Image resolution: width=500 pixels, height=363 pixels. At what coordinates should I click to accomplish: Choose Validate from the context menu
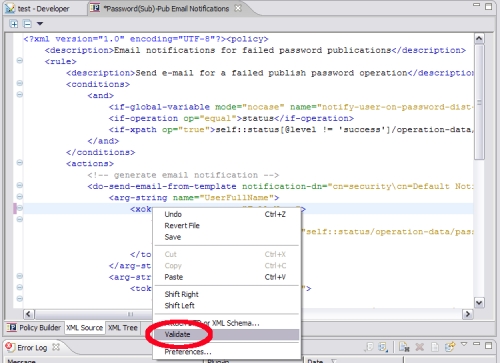[x=226, y=334]
